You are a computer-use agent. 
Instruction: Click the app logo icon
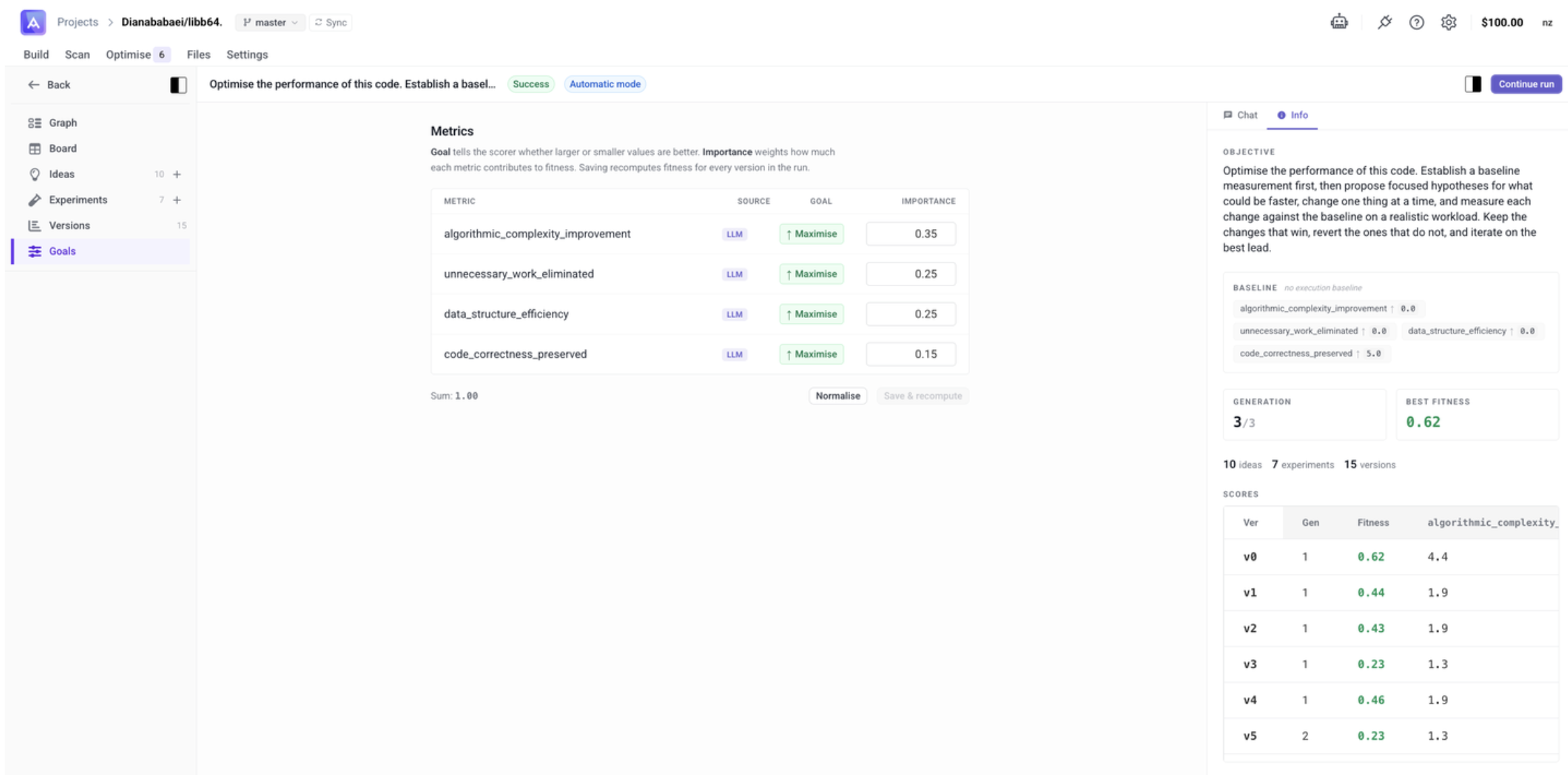pos(32,22)
